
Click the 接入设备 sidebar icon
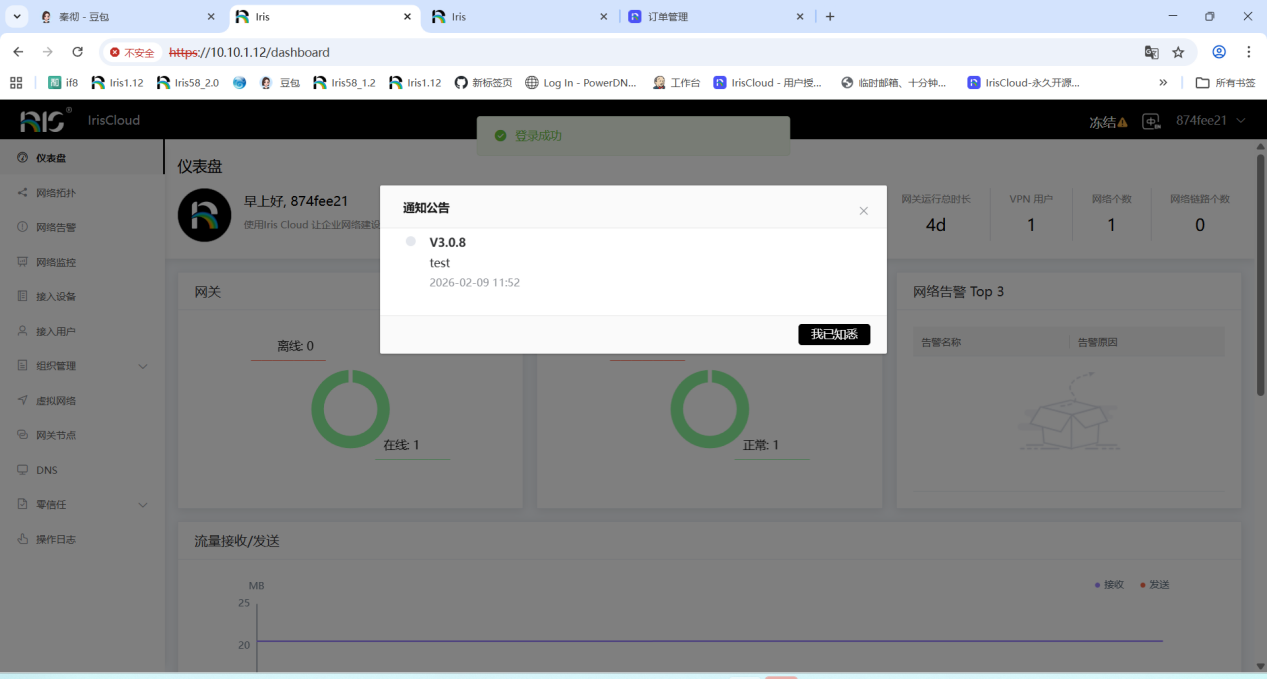tap(23, 296)
